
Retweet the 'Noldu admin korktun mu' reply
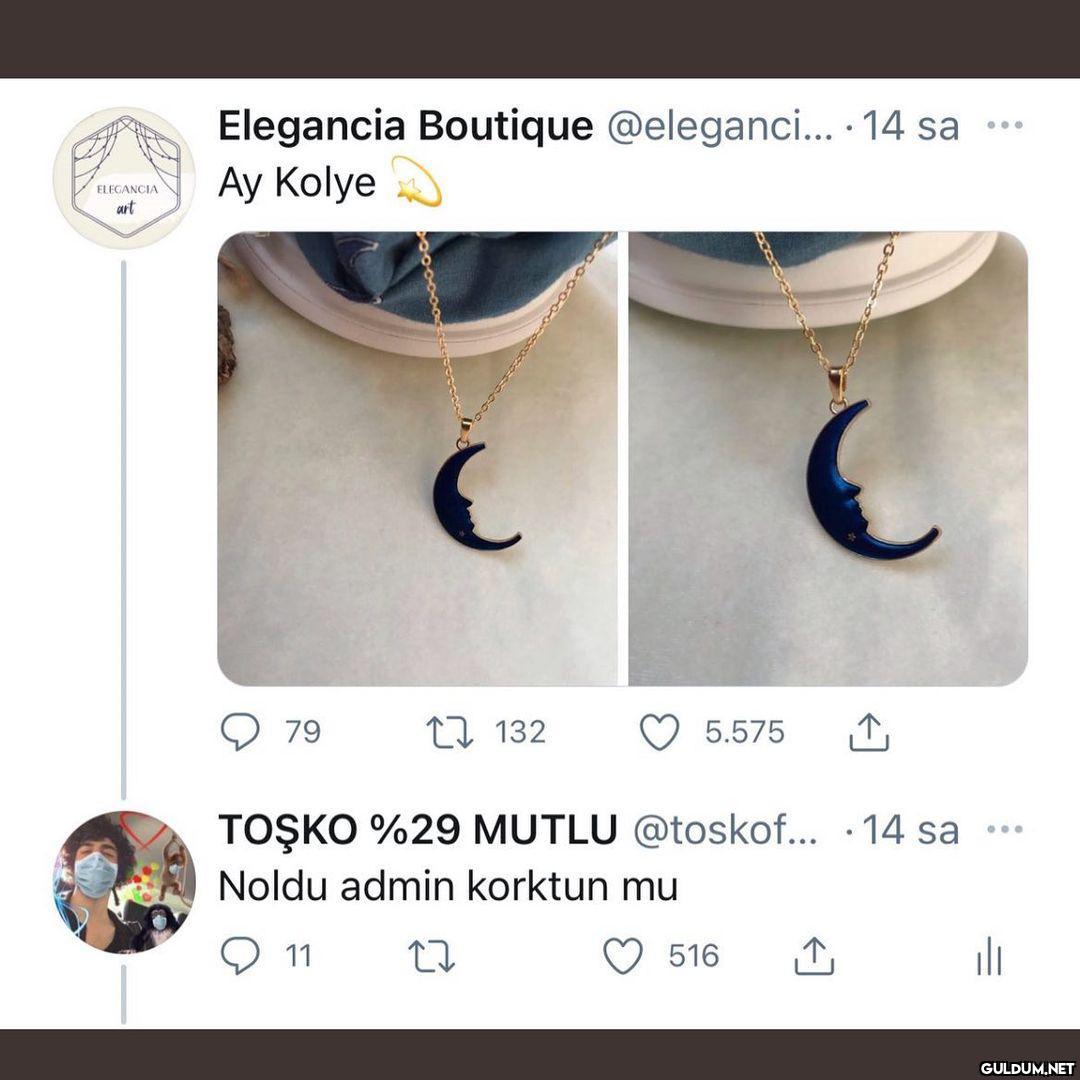[432, 957]
